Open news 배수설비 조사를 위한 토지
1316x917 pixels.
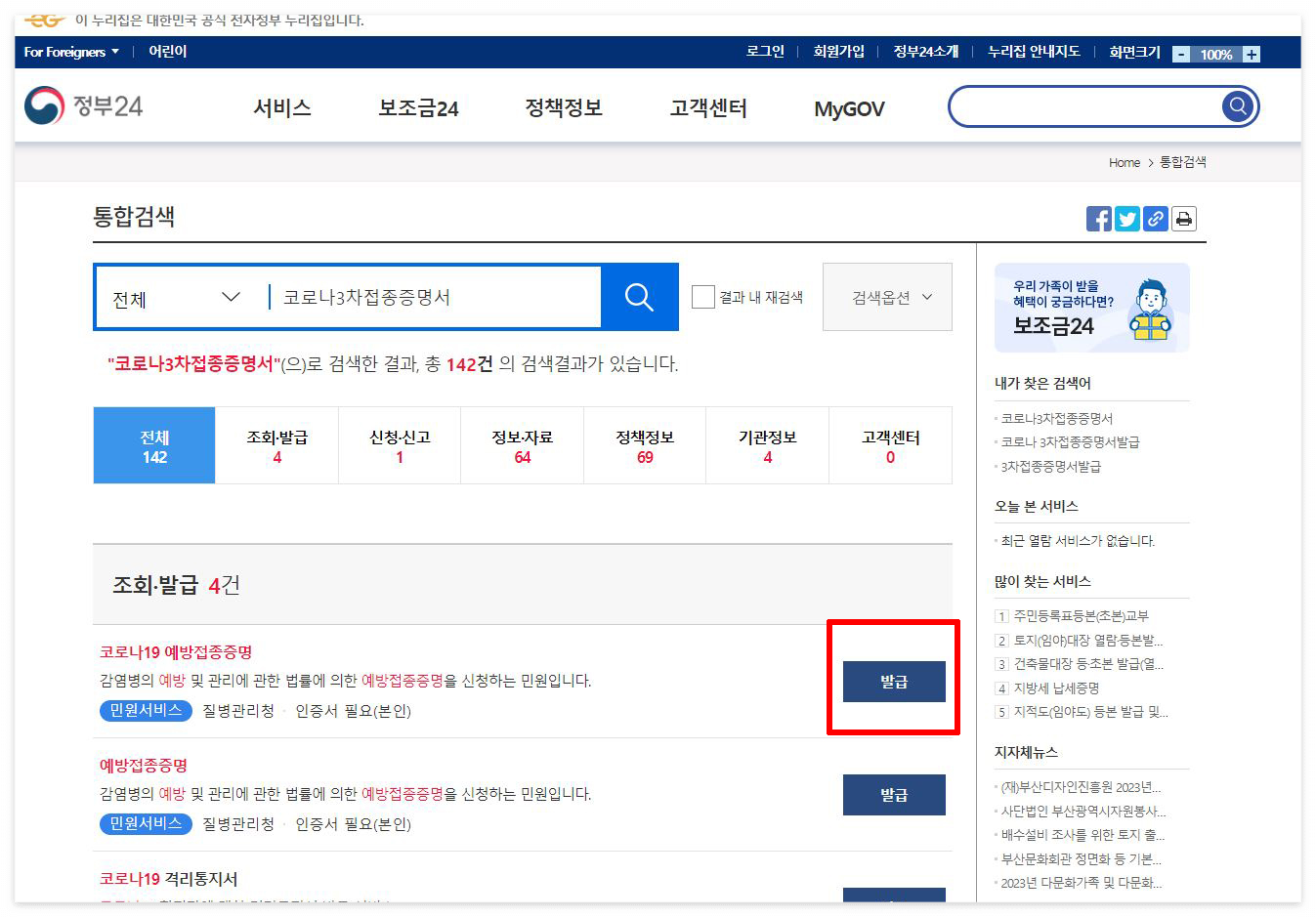click(x=1083, y=835)
